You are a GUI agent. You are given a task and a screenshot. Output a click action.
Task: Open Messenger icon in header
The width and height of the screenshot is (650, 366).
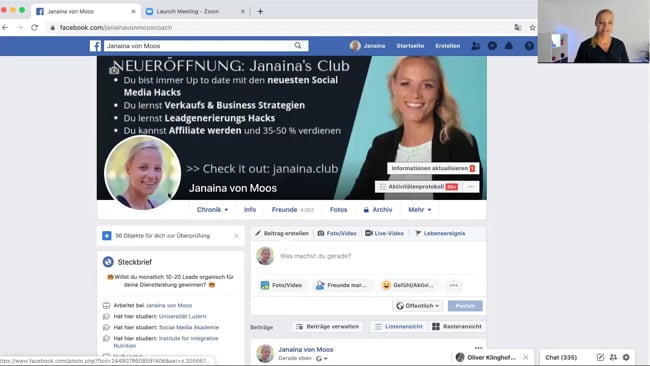492,46
